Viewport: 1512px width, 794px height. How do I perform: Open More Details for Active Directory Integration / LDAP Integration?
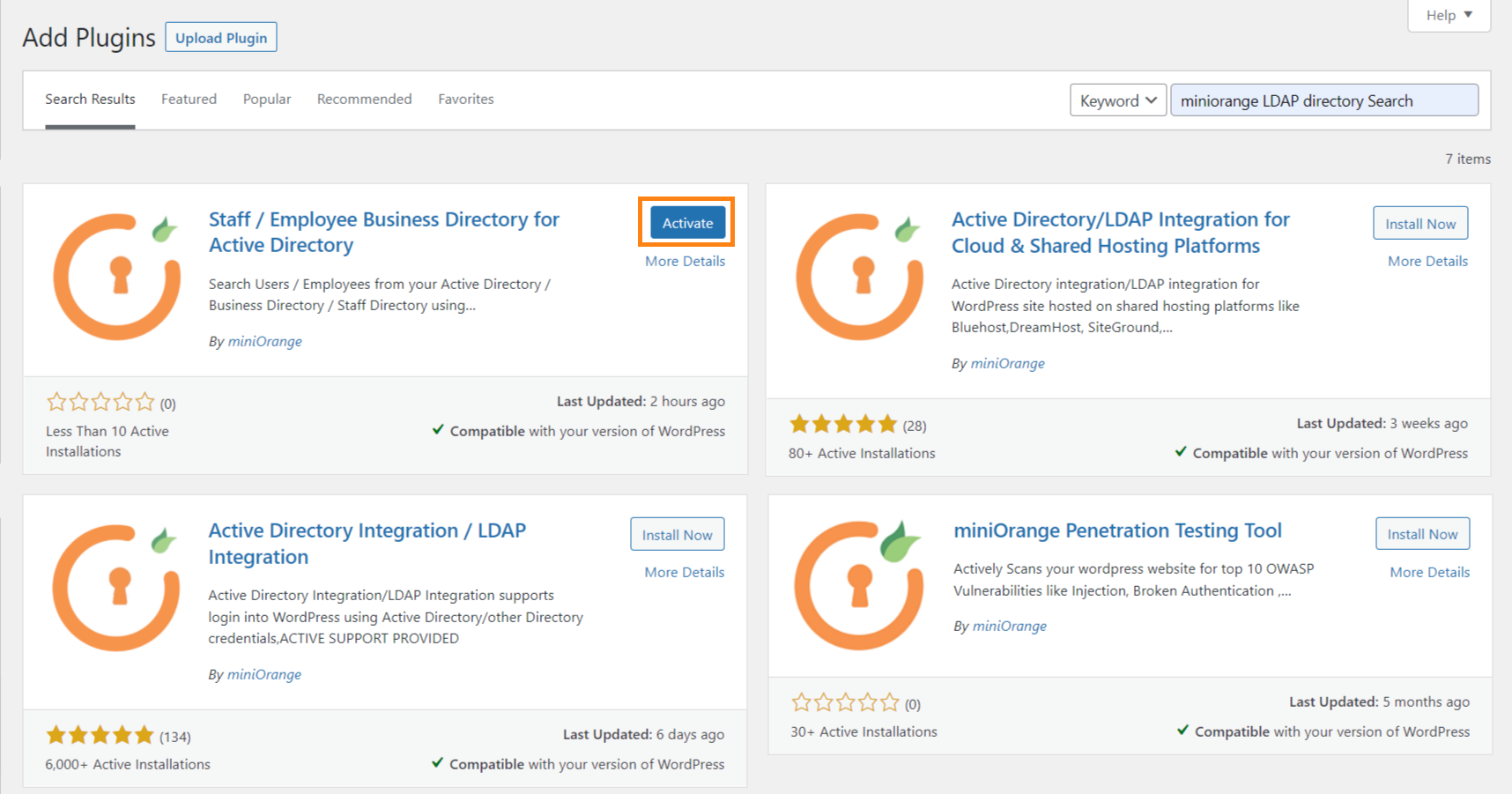point(684,572)
